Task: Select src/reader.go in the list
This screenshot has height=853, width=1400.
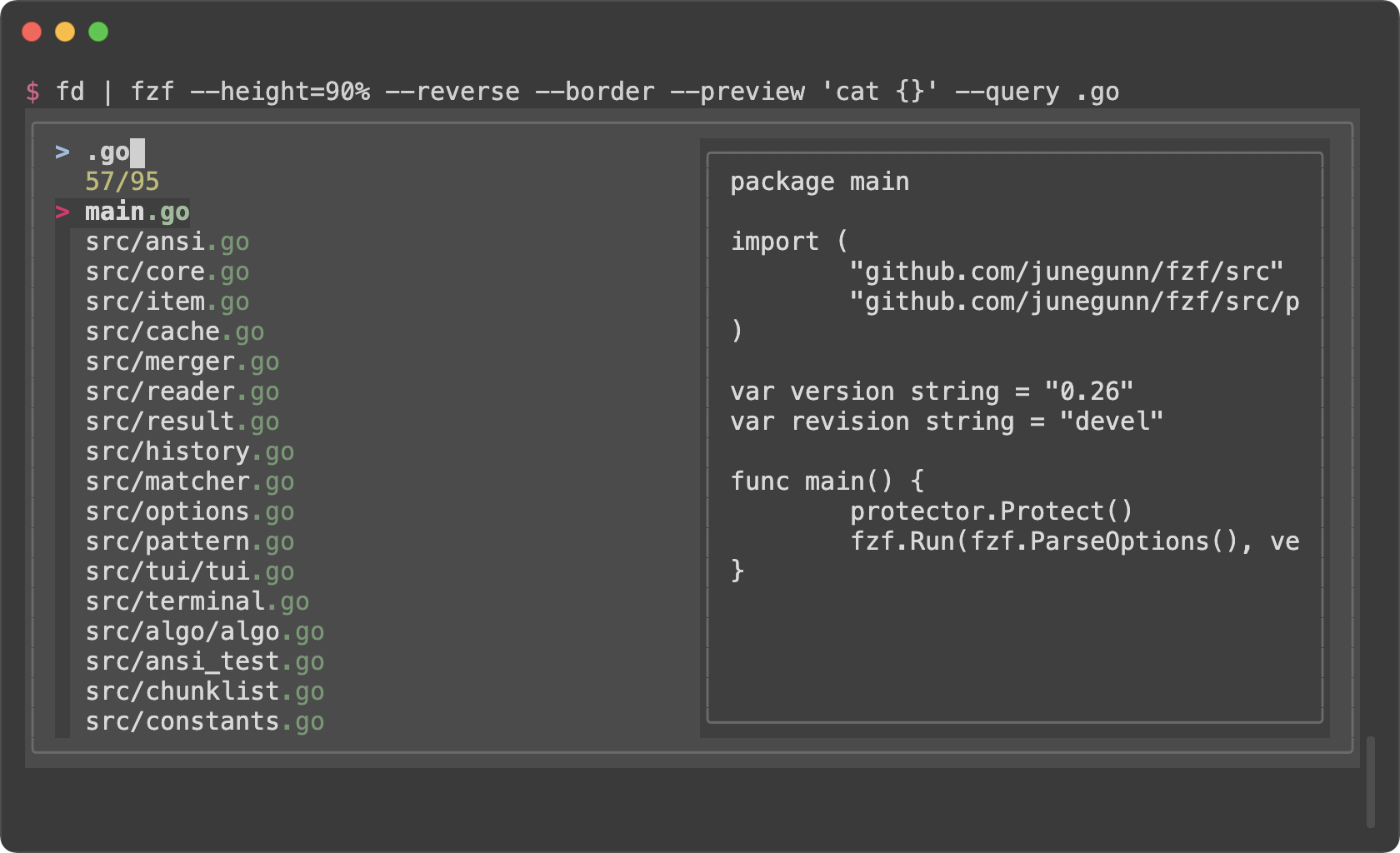Action: (x=182, y=392)
